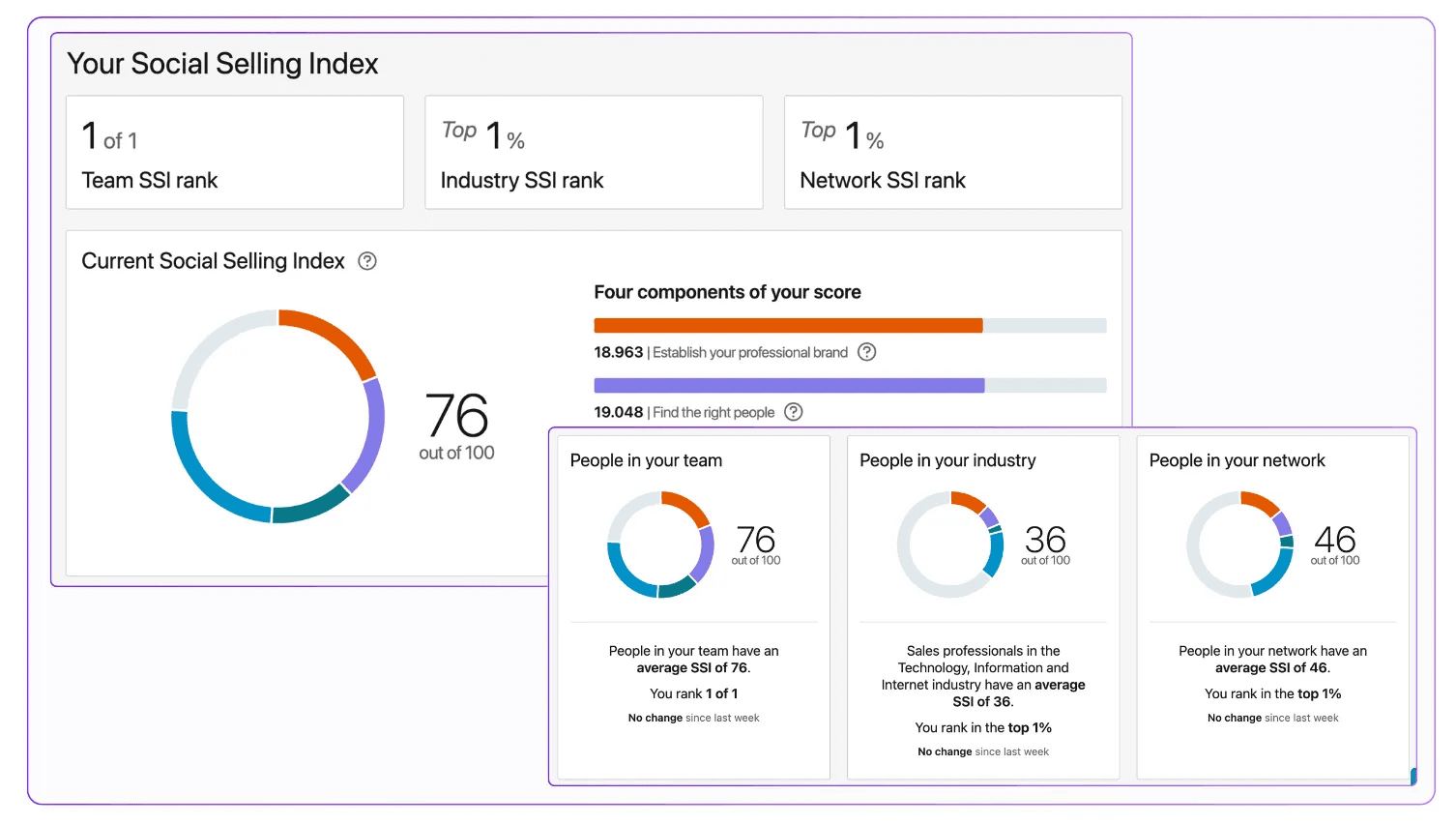This screenshot has height=824, width=1456.
Task: Click the People in your team heading
Action: click(x=646, y=460)
